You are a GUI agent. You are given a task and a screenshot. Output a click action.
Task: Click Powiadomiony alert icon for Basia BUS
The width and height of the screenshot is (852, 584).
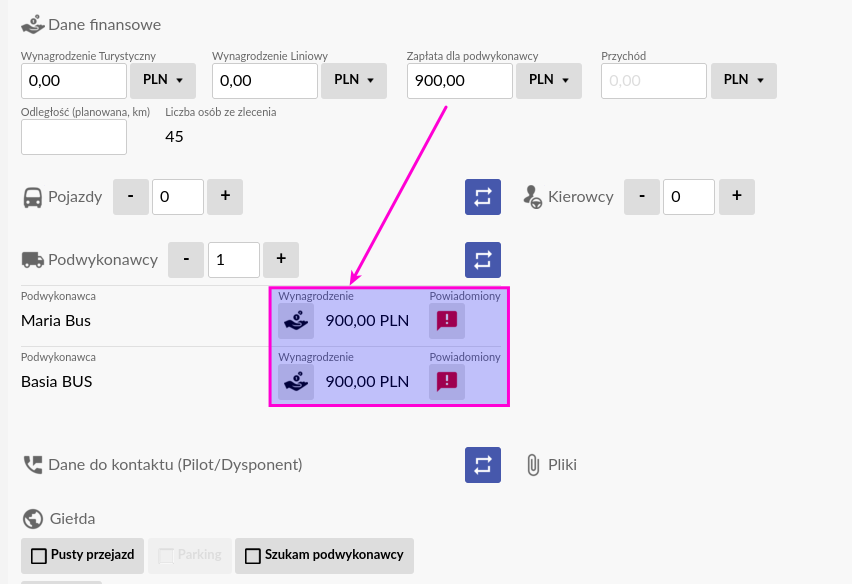coord(447,381)
